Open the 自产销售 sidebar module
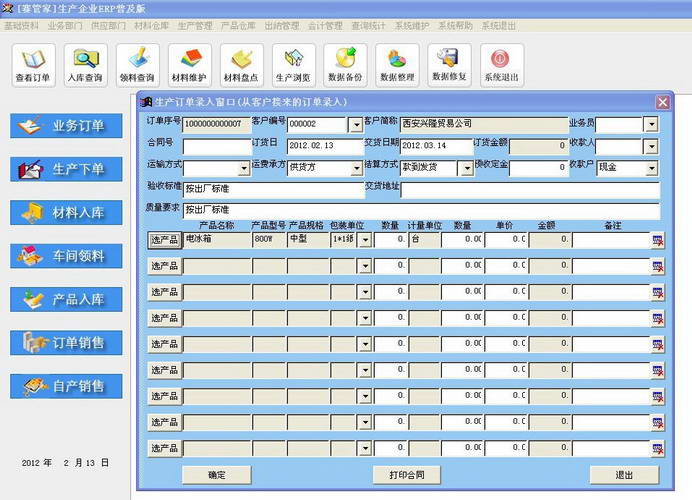692x500 pixels. pyautogui.click(x=66, y=386)
